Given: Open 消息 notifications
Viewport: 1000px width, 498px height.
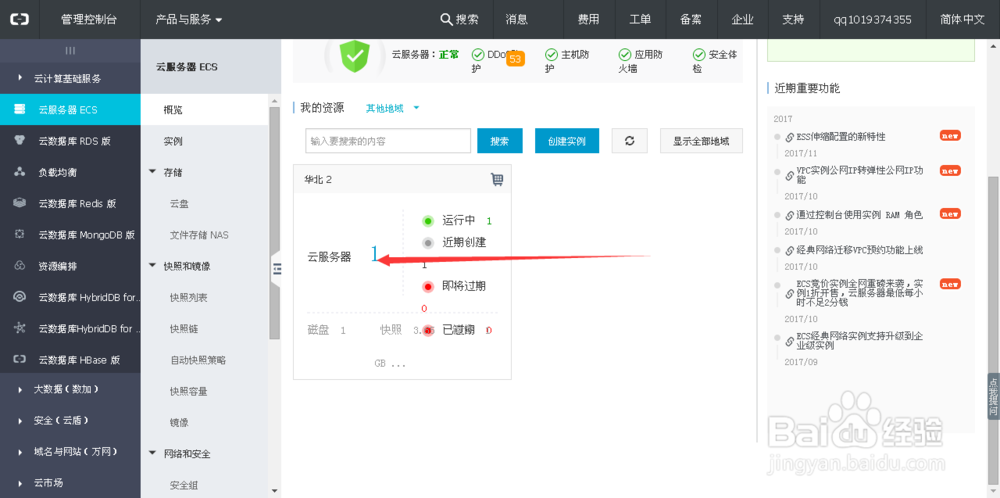Looking at the screenshot, I should coord(517,19).
